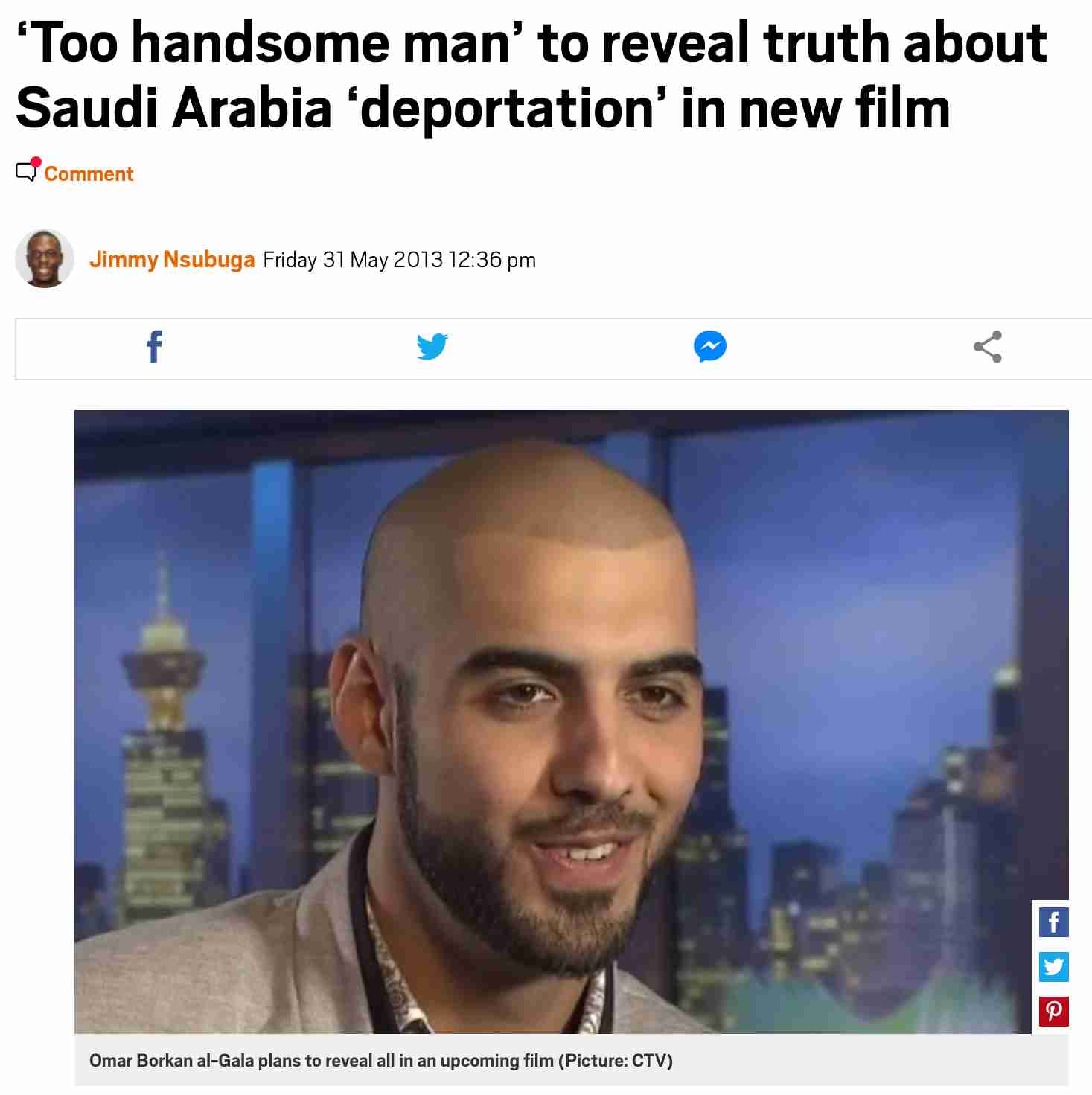Viewport: 1092px width, 1095px height.
Task: Click the photo caption crediting CTV
Action: point(381,1061)
